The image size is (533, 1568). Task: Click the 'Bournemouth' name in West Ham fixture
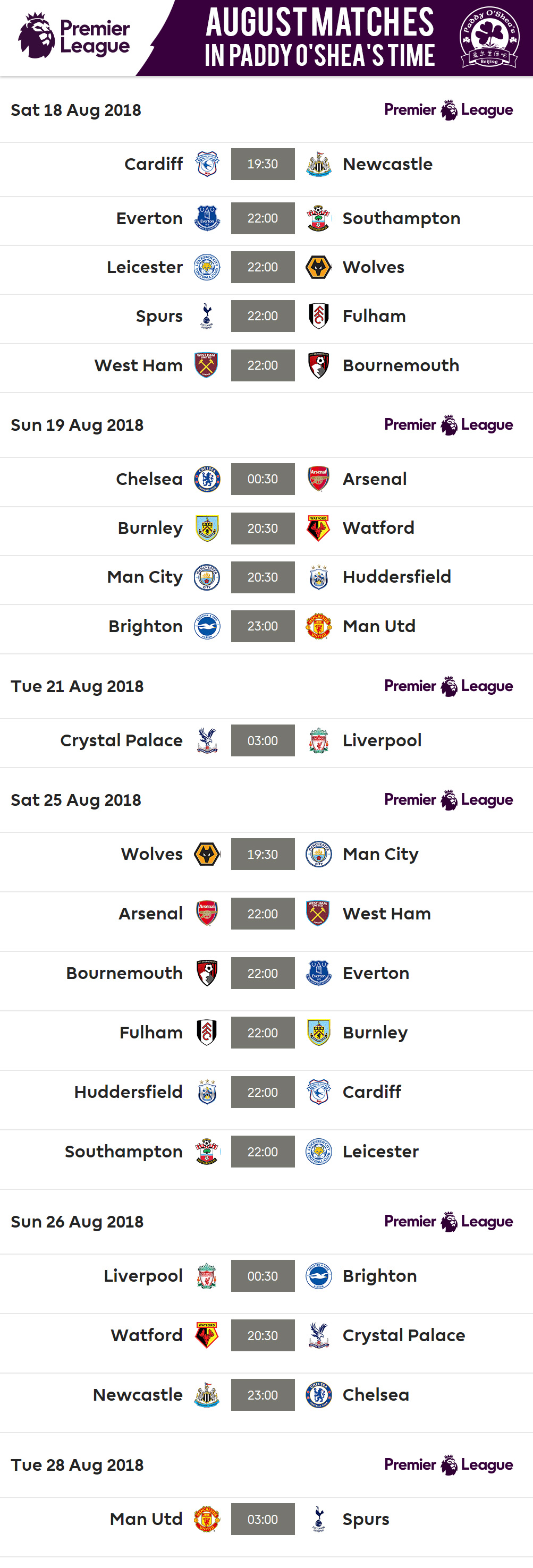pyautogui.click(x=401, y=365)
